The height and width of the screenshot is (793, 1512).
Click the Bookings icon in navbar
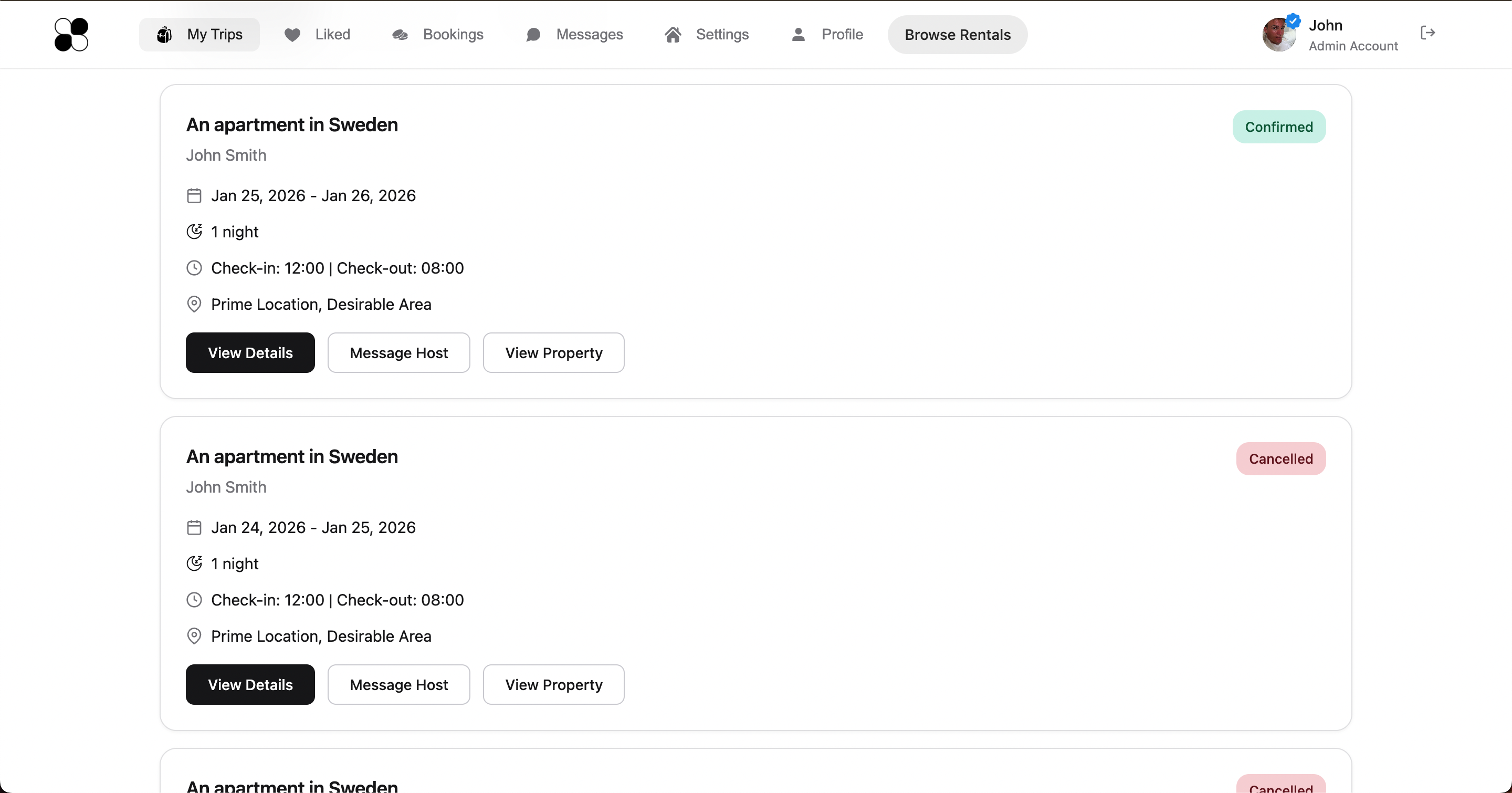[x=400, y=35]
